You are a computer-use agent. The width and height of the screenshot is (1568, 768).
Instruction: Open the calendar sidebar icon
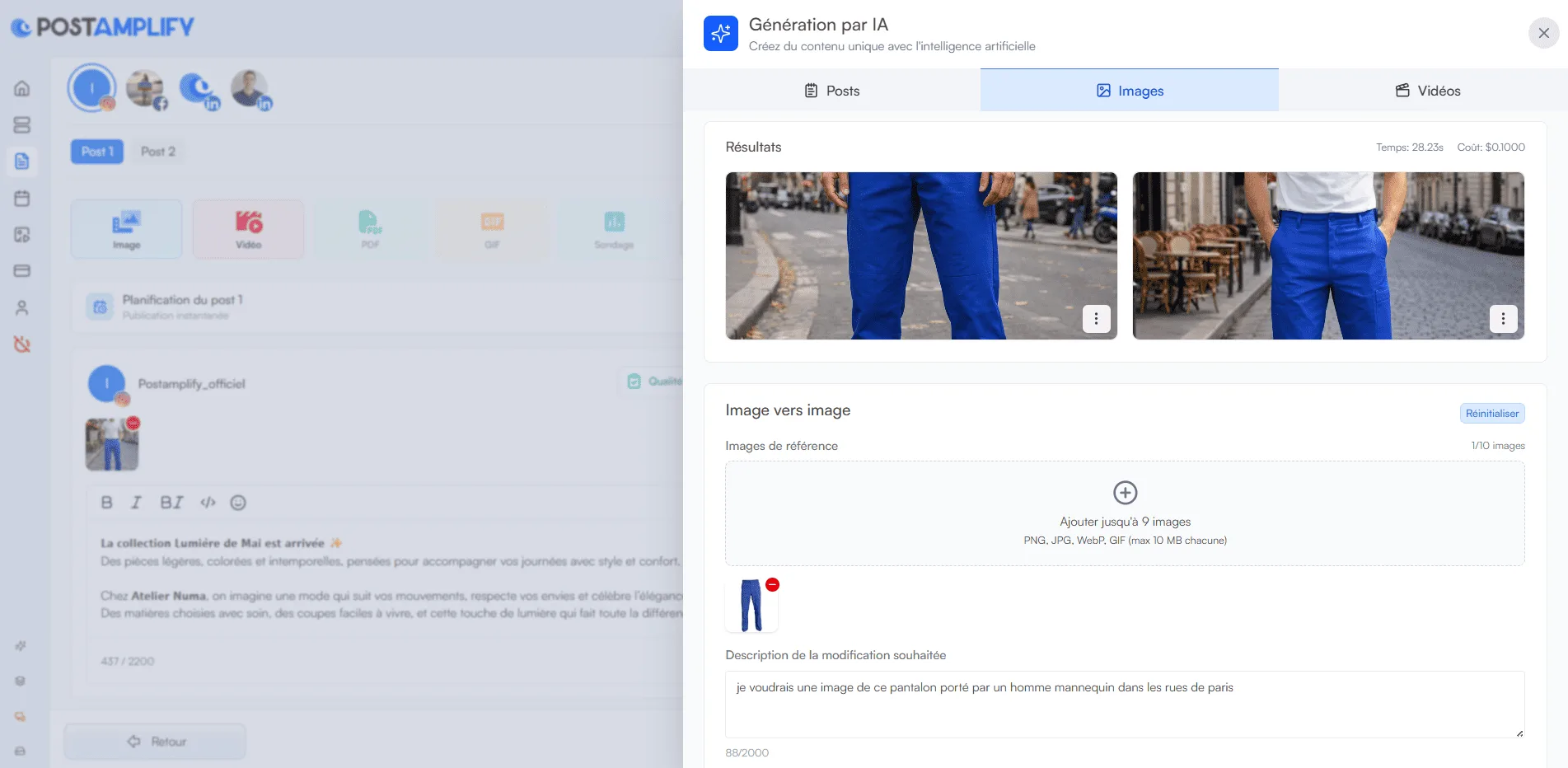pyautogui.click(x=22, y=198)
